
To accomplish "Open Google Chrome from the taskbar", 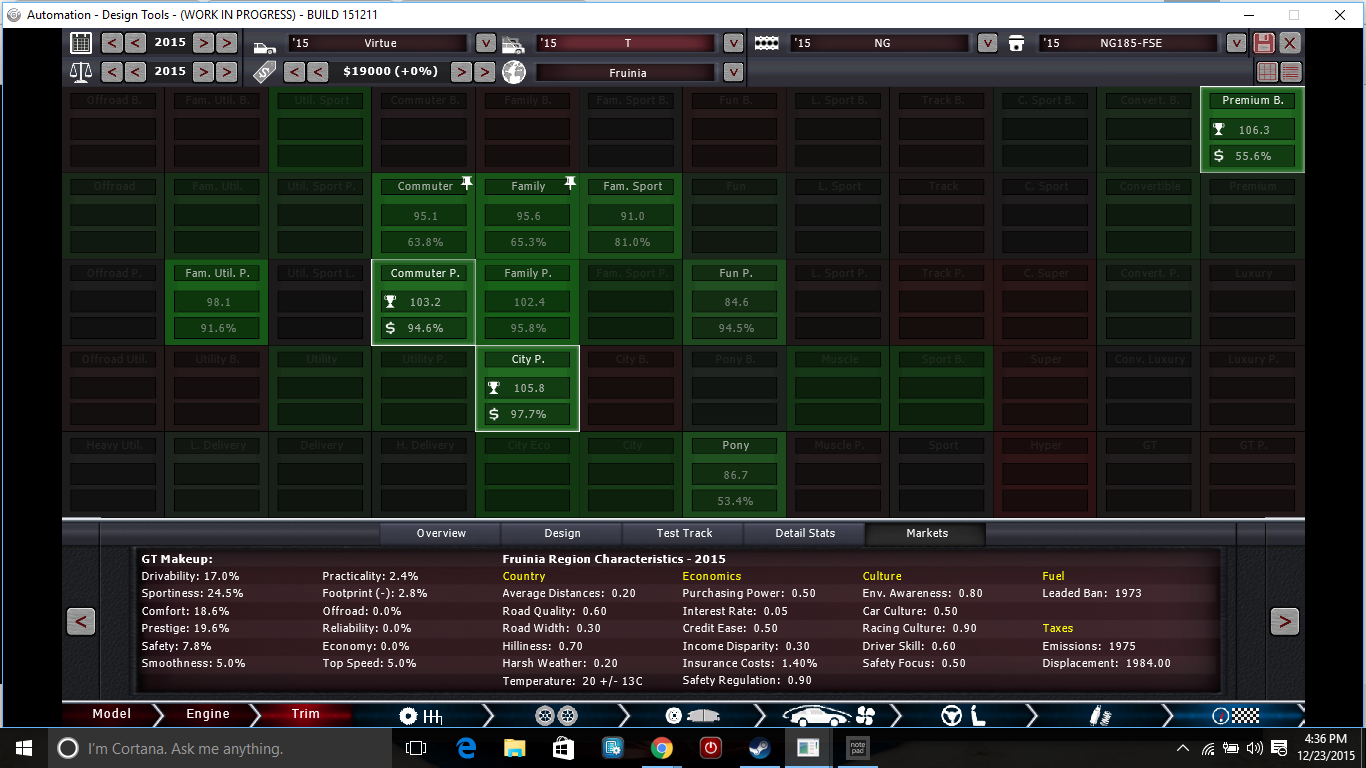I will click(x=661, y=748).
